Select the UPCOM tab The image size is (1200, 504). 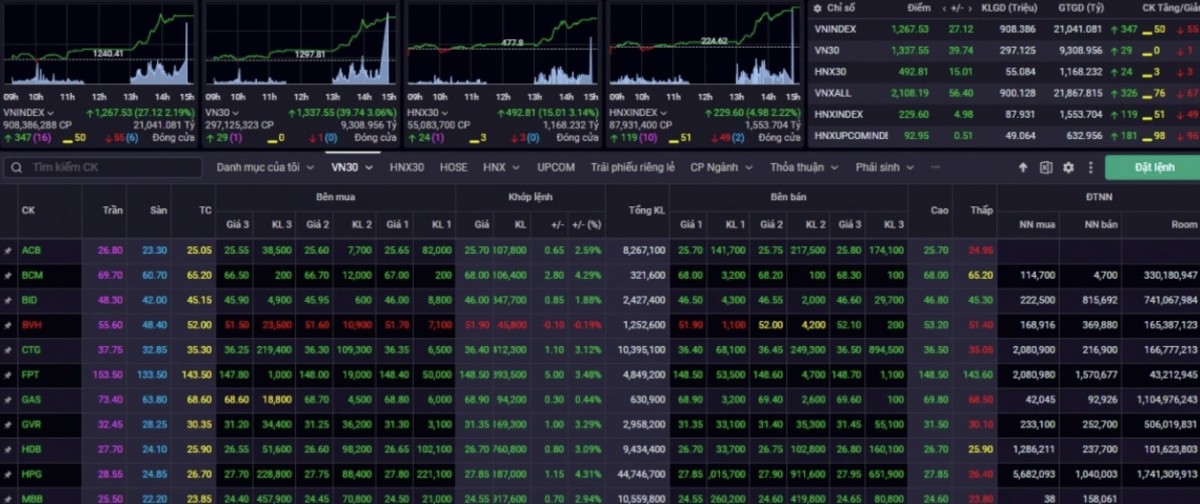555,168
